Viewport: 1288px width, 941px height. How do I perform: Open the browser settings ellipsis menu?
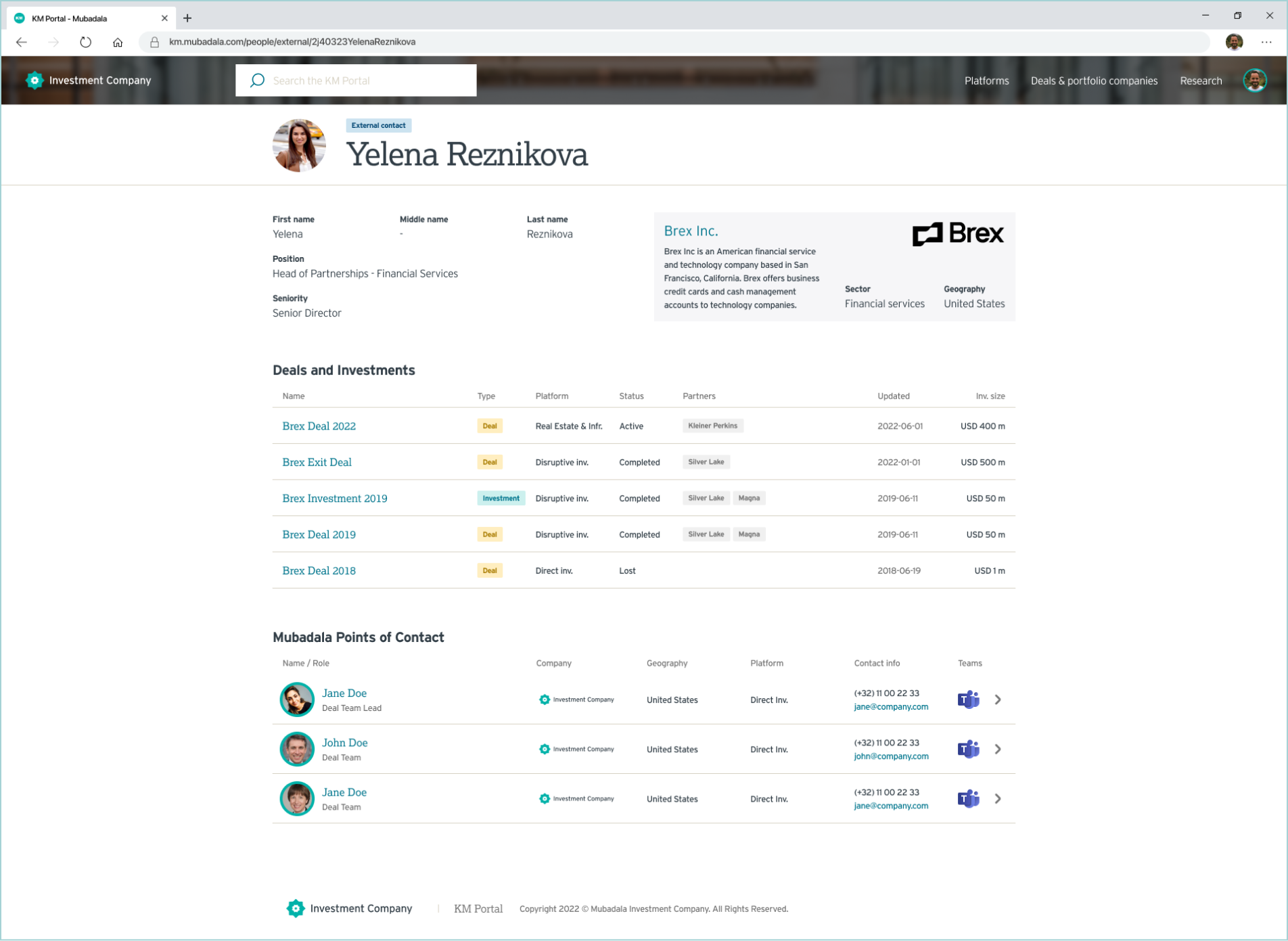(x=1266, y=42)
